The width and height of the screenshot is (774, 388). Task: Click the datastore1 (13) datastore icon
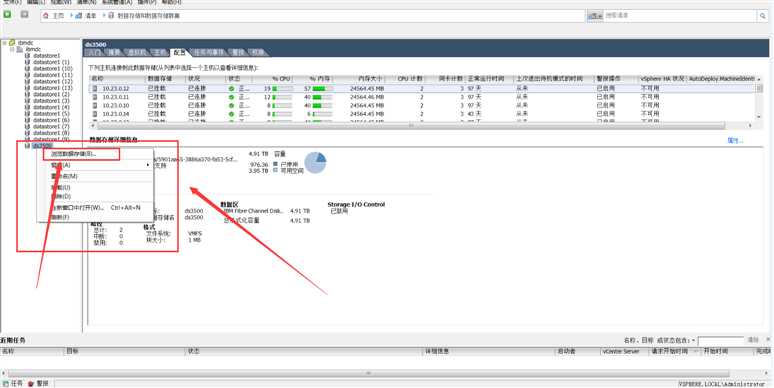[28, 88]
